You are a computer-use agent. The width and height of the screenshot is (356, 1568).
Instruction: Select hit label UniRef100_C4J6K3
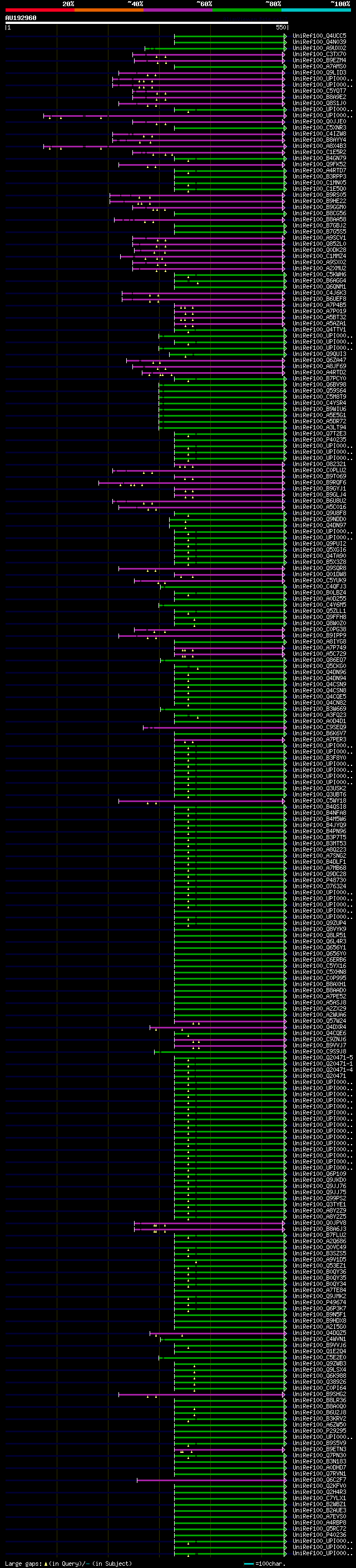(x=319, y=293)
